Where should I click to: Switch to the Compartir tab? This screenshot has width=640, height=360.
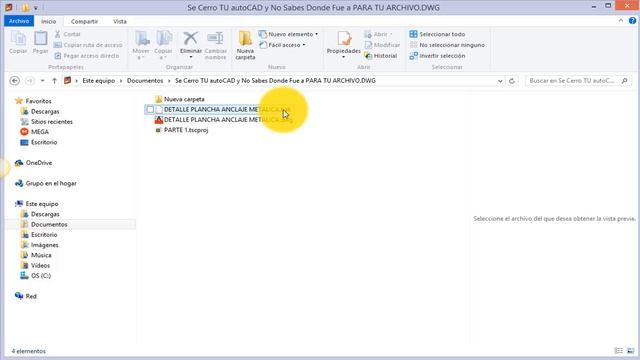[x=84, y=21]
